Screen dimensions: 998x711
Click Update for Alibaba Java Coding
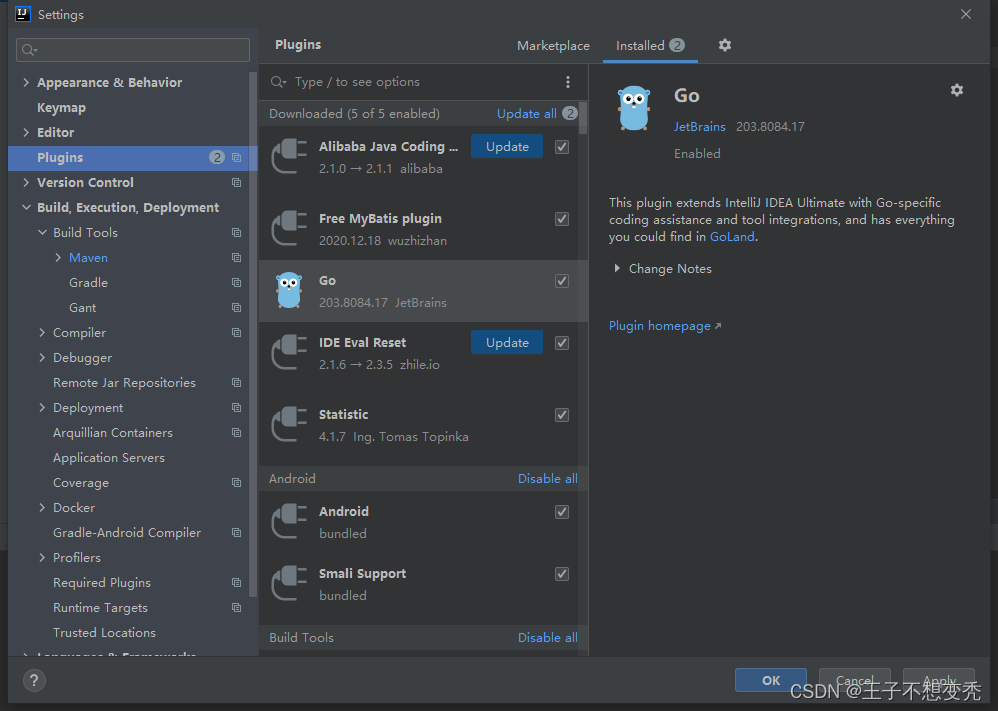(x=507, y=146)
